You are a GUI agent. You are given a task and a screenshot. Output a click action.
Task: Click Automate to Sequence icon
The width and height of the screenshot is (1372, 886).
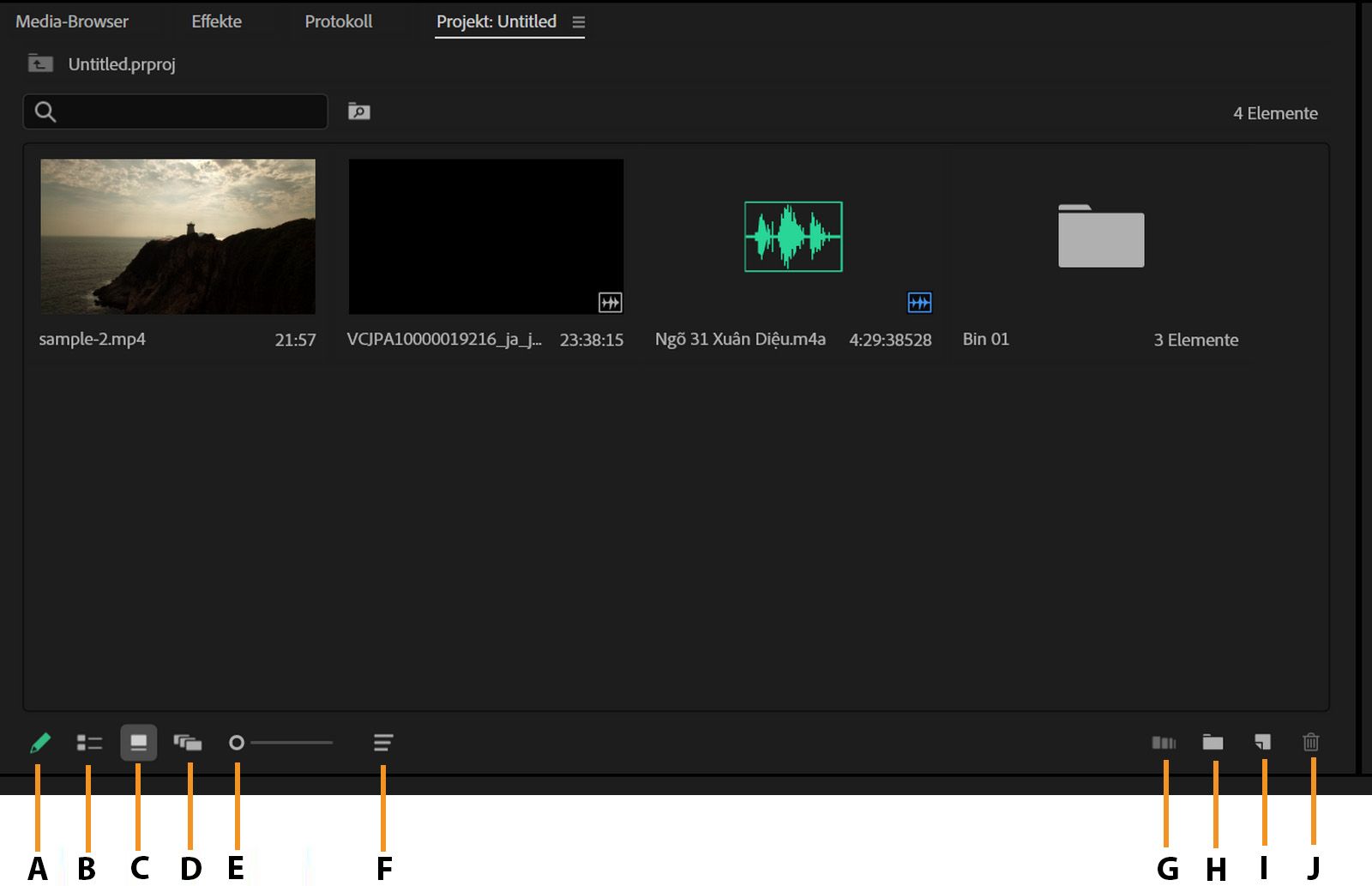pos(1165,743)
